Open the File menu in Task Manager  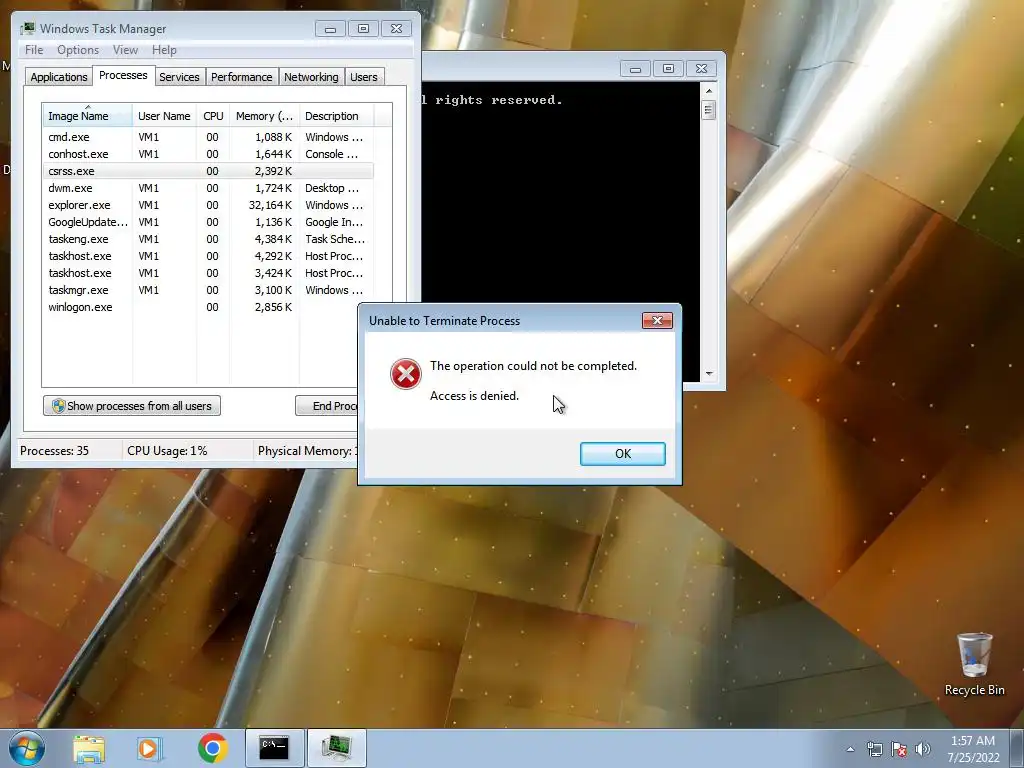click(x=34, y=50)
